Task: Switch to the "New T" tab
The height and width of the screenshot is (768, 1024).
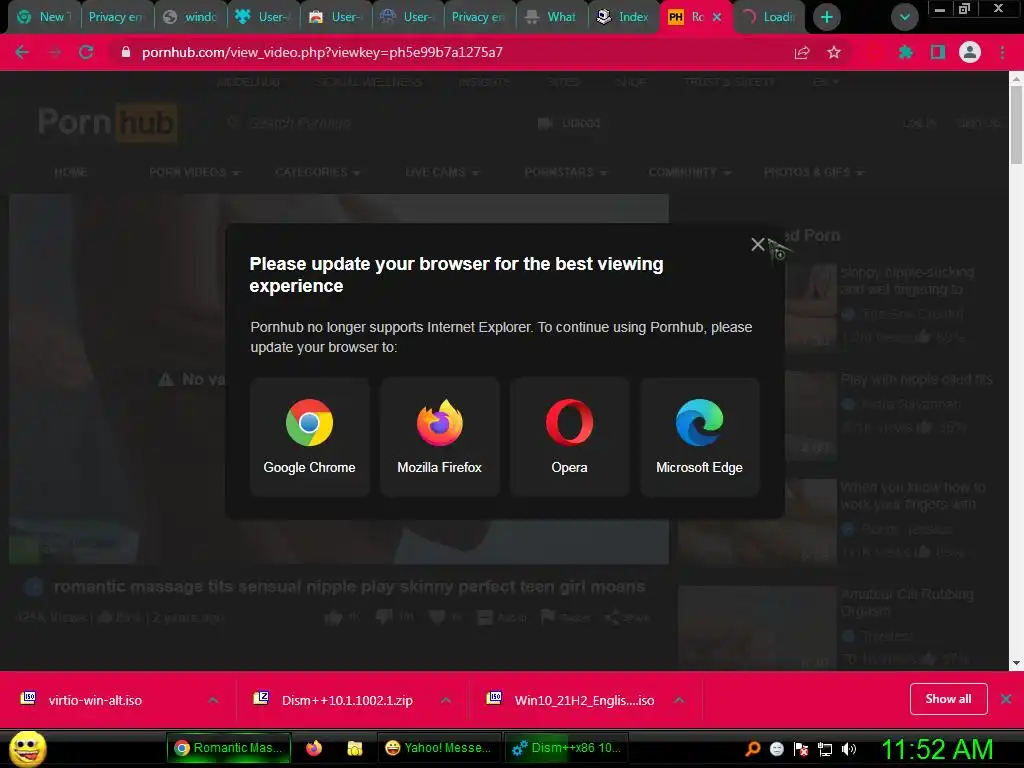Action: pyautogui.click(x=44, y=17)
